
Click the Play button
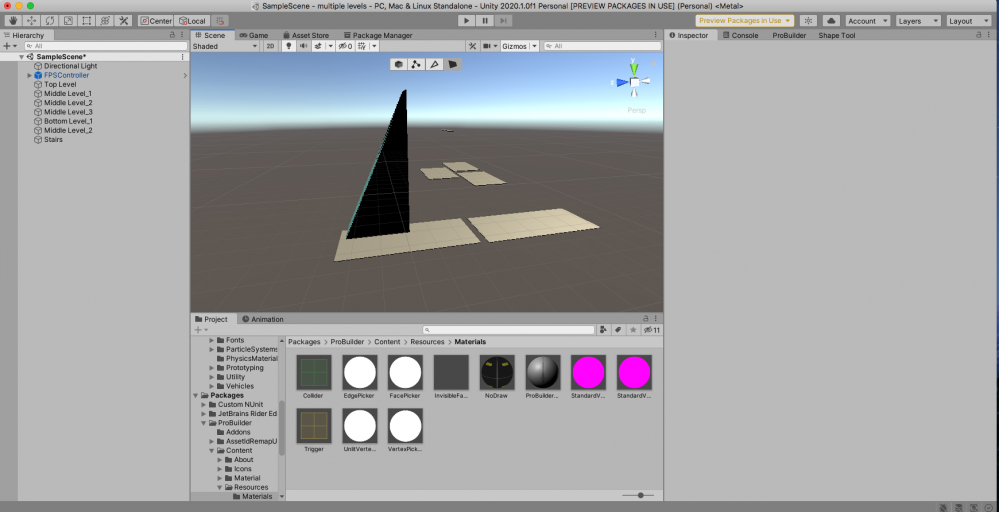tap(466, 21)
